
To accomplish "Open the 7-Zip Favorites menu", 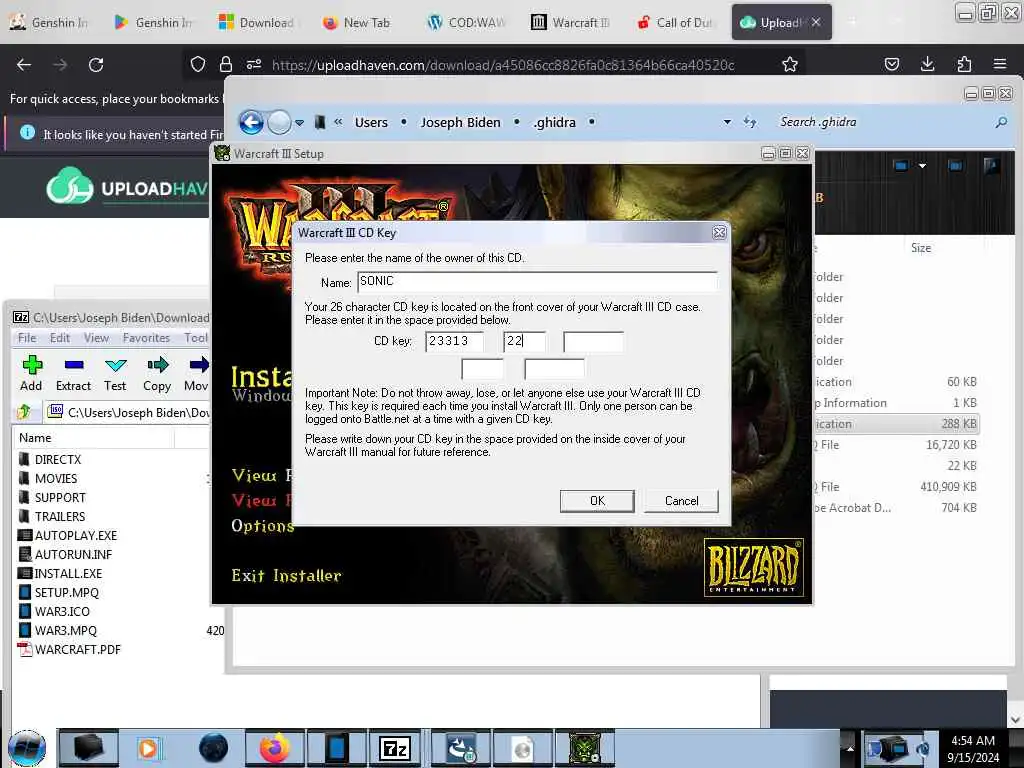I will click(146, 338).
